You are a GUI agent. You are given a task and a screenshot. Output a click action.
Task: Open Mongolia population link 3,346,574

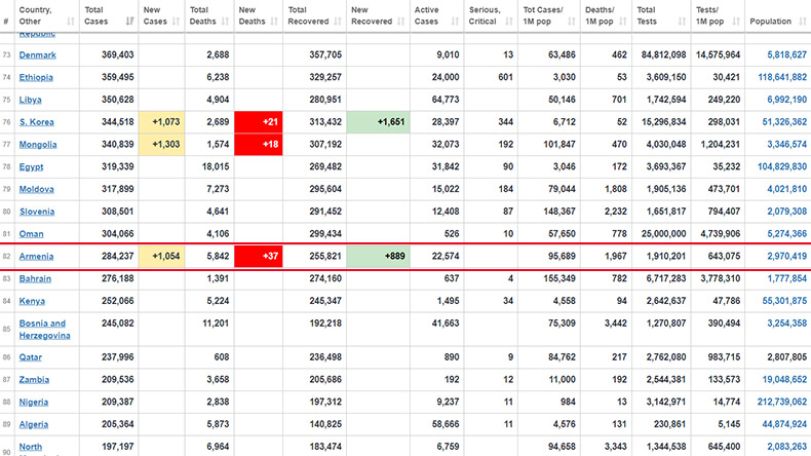[x=787, y=144]
